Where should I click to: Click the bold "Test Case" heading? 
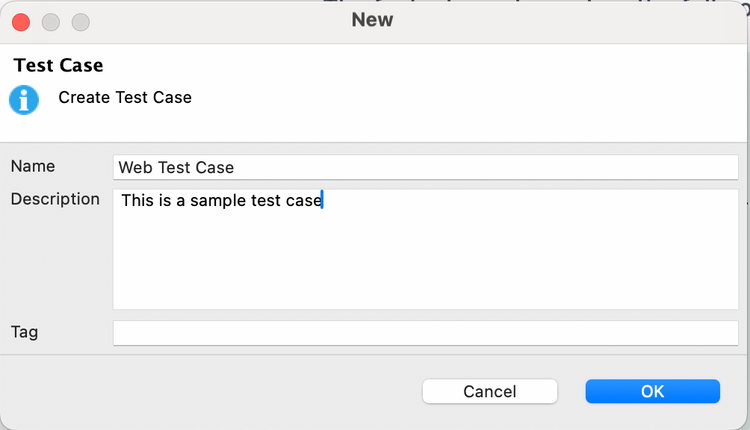tap(59, 66)
